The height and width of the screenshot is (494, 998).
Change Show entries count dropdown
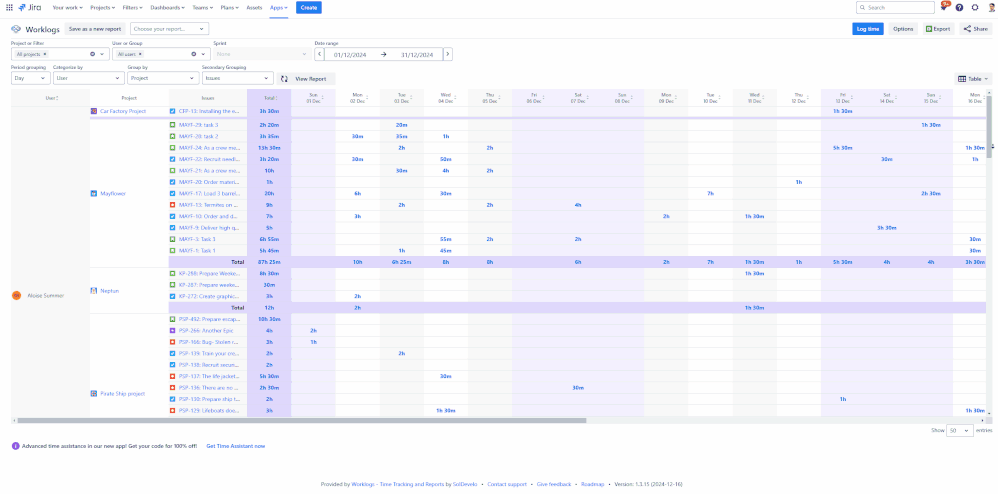[x=960, y=430]
